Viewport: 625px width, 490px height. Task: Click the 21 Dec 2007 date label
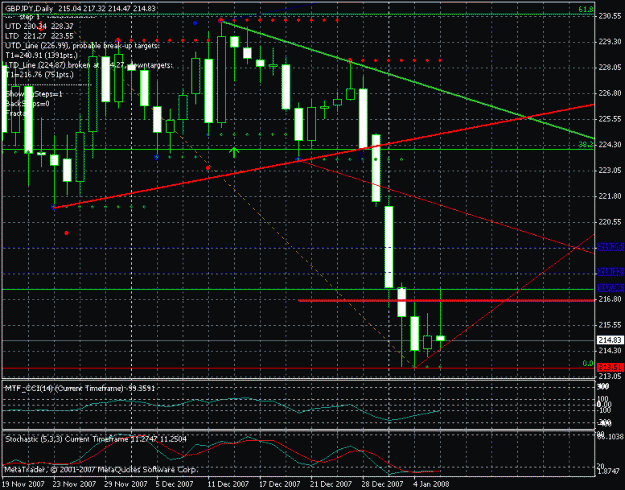pos(331,484)
